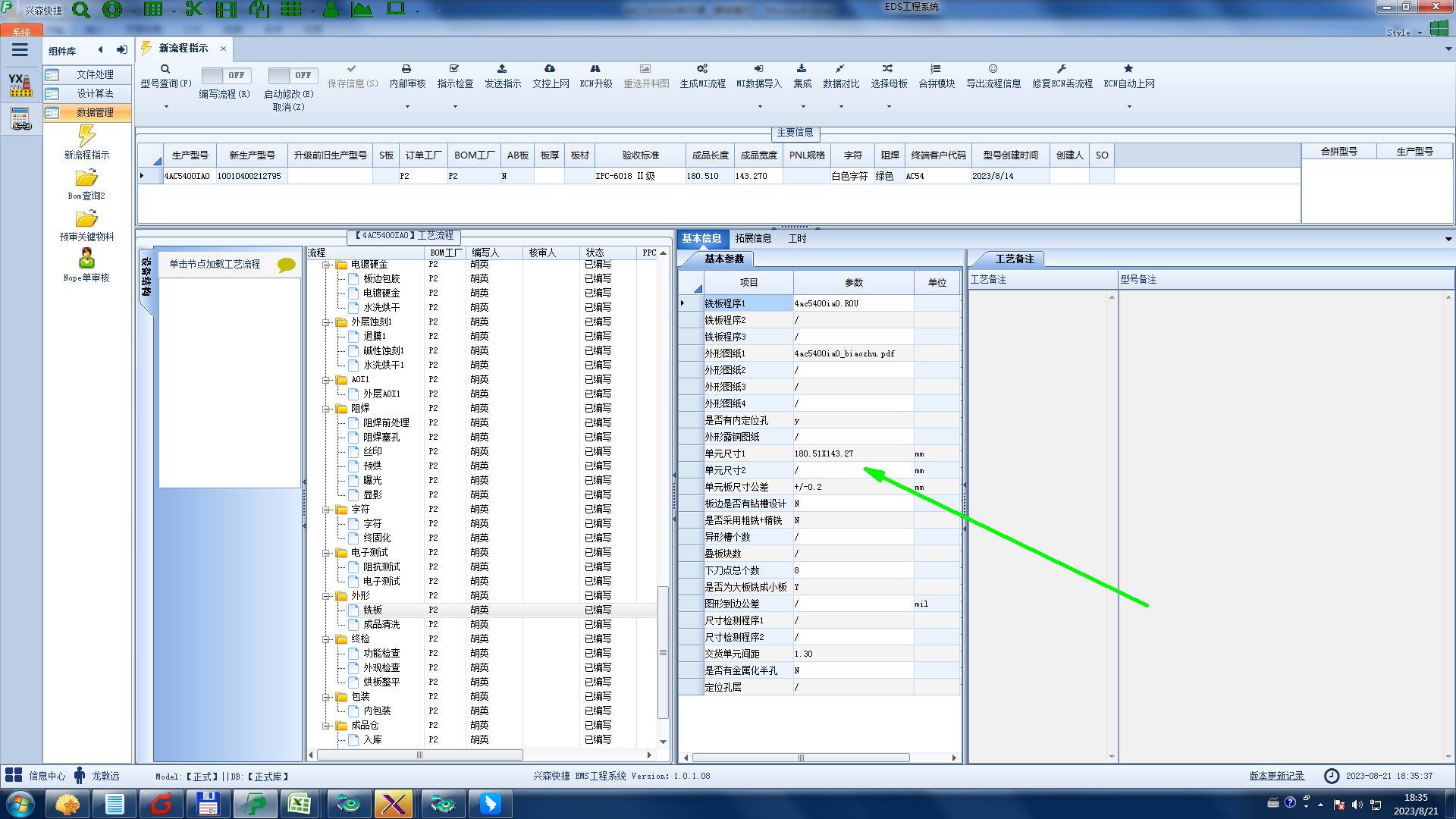Click the 生成MI流程 gears icon

pos(702,69)
